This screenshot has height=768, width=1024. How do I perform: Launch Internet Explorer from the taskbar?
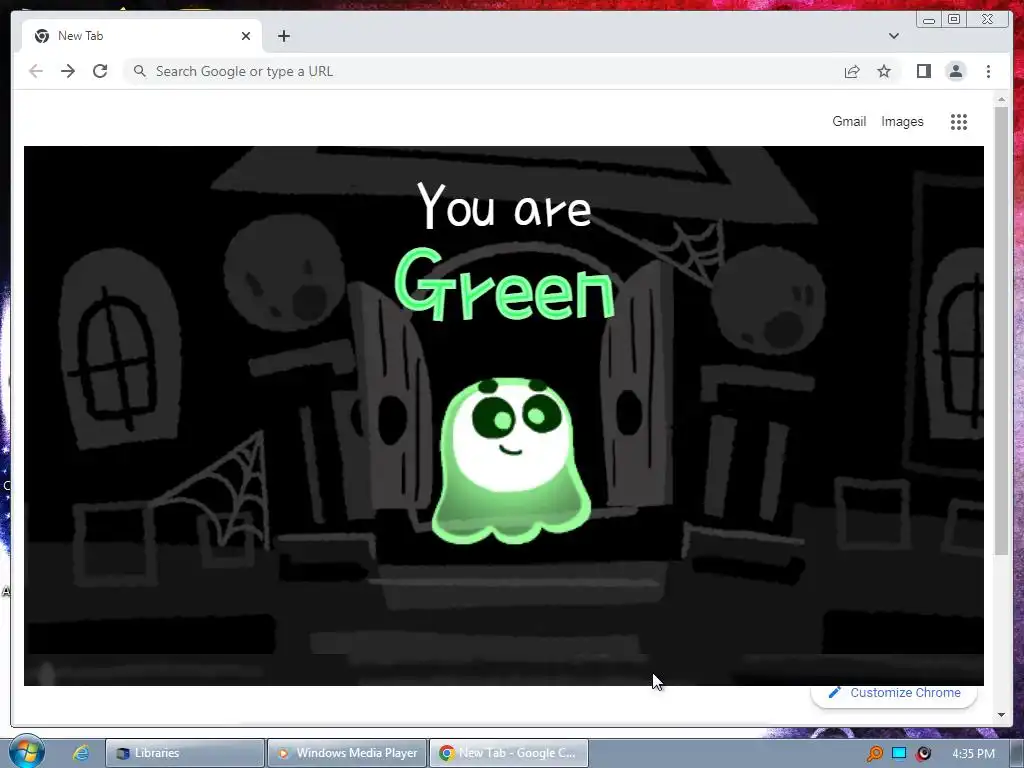pos(81,753)
